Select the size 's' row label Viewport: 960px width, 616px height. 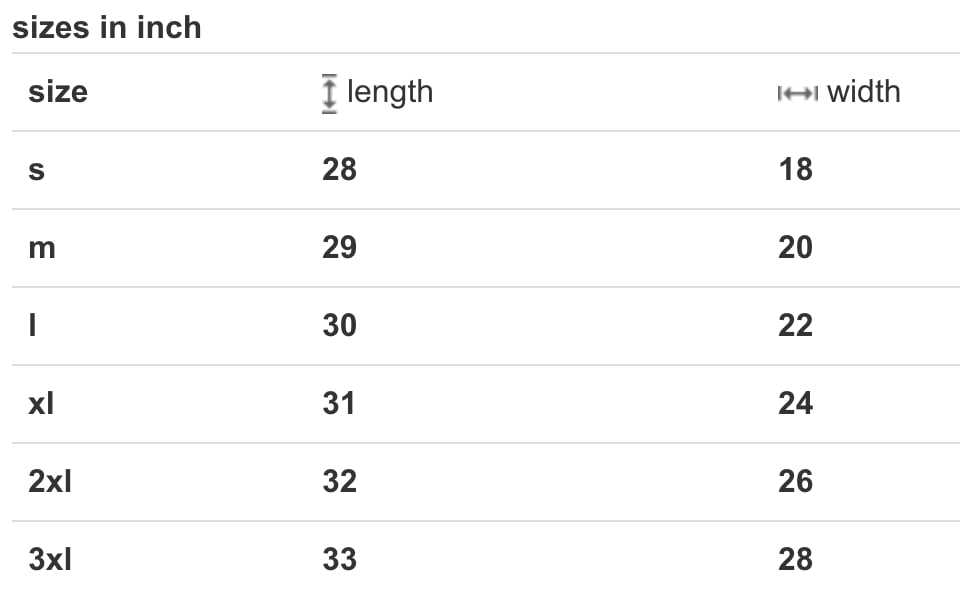click(36, 170)
